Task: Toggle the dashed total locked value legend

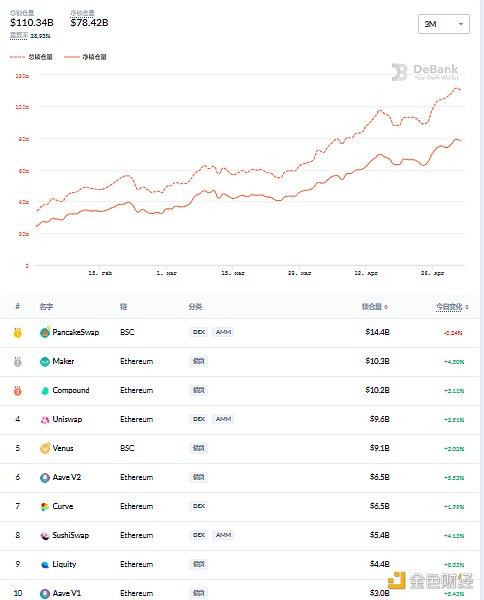Action: point(31,57)
